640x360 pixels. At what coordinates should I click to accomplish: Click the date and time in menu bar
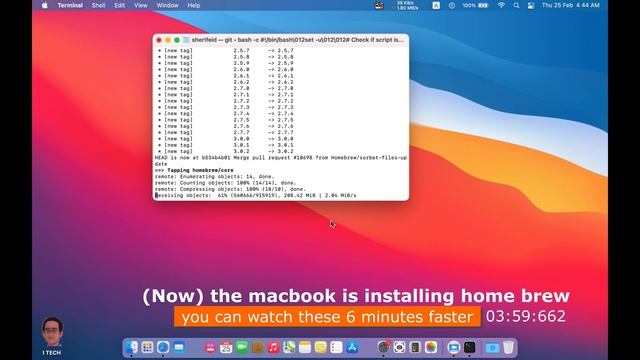click(571, 5)
